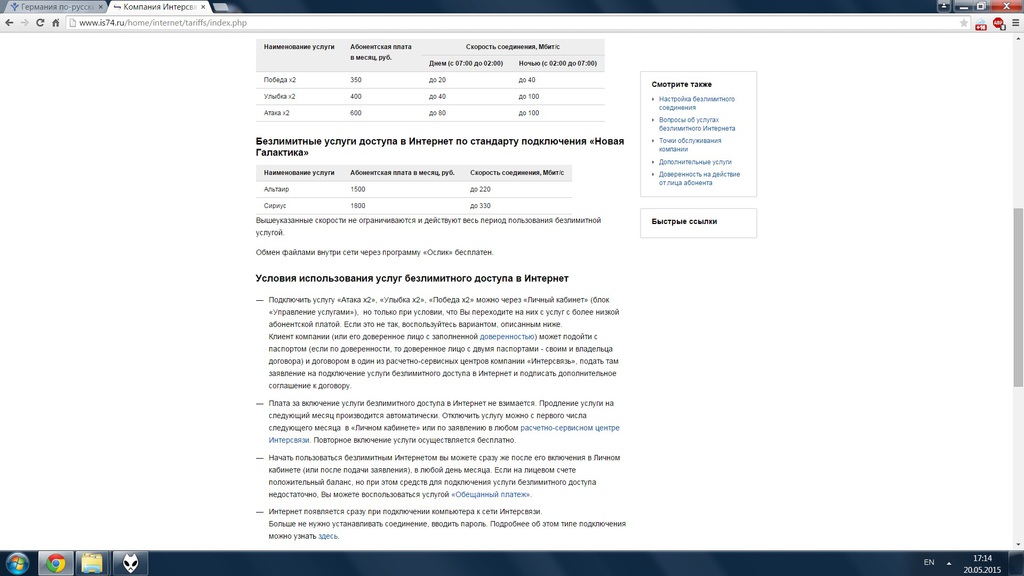Open the Chrome hamburger menu
1024x576 pixels.
[x=1016, y=23]
